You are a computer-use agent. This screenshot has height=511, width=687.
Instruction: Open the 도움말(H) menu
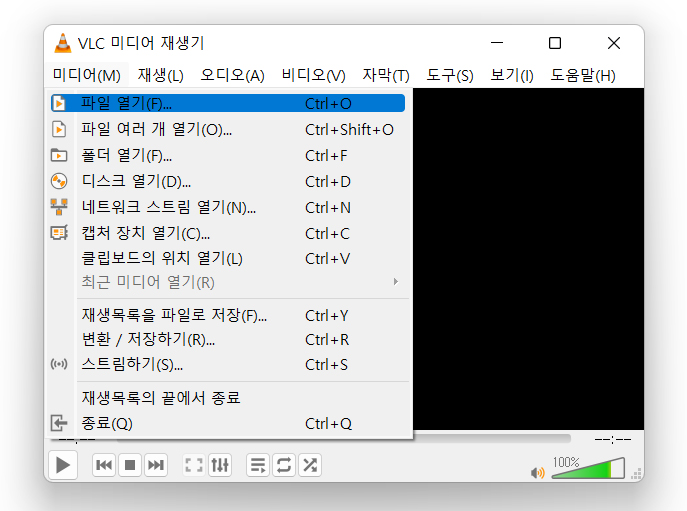[583, 75]
